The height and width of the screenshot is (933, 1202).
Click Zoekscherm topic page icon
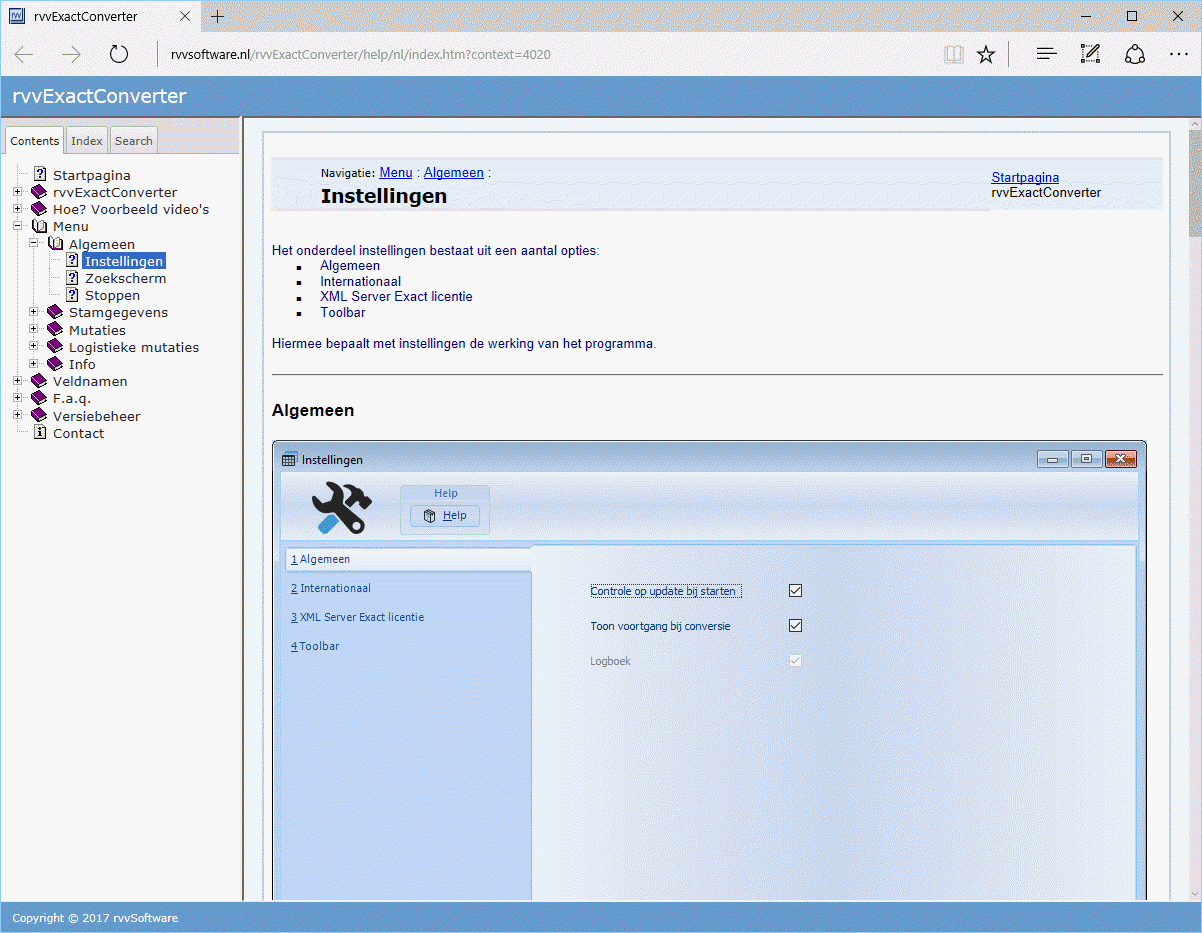(x=72, y=278)
